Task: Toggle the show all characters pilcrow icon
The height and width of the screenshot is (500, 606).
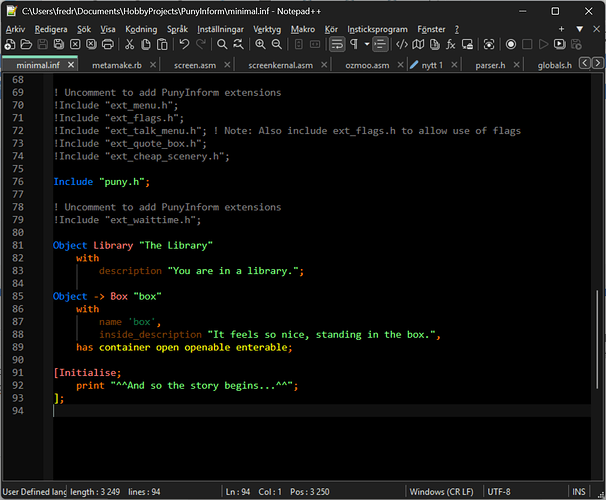Action: click(354, 44)
